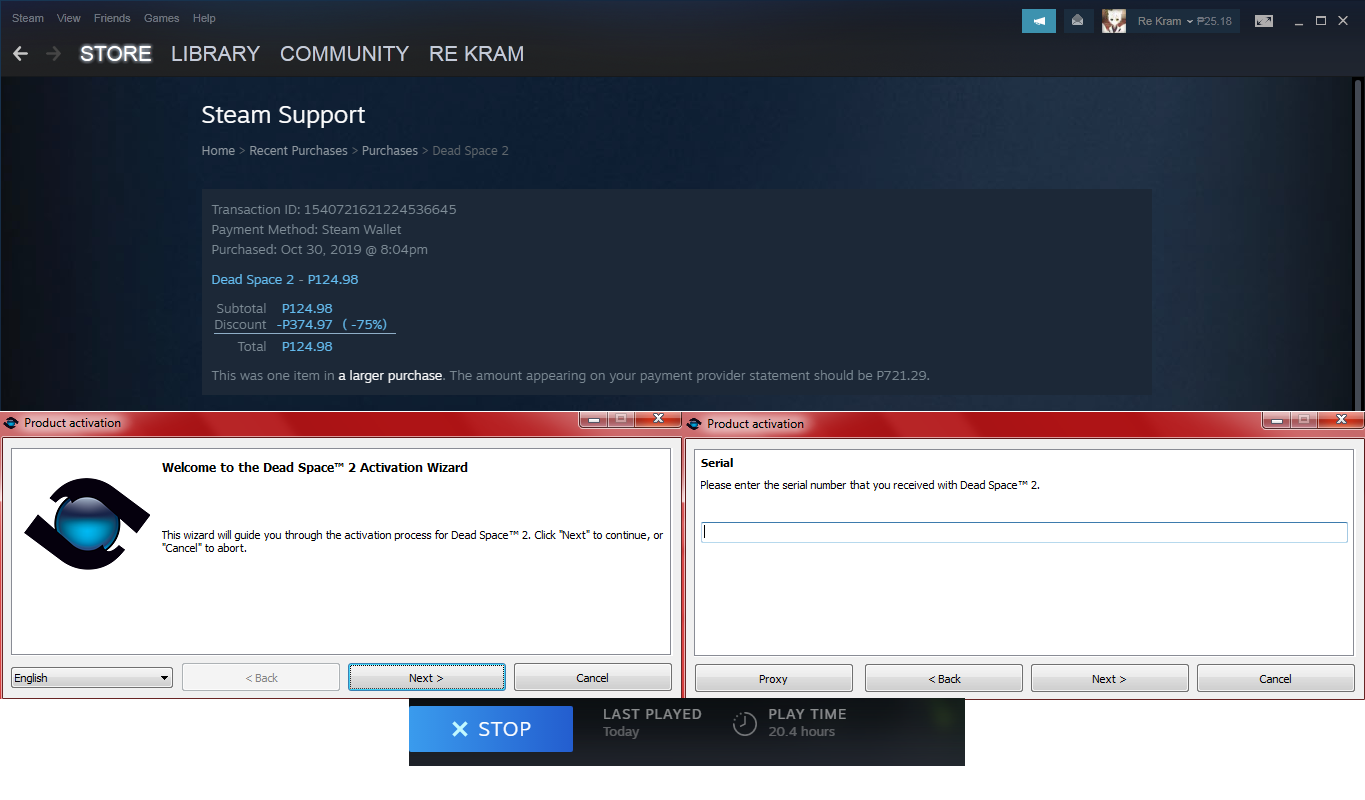
Task: Click the LAST PLAYED Today text
Action: [x=652, y=723]
